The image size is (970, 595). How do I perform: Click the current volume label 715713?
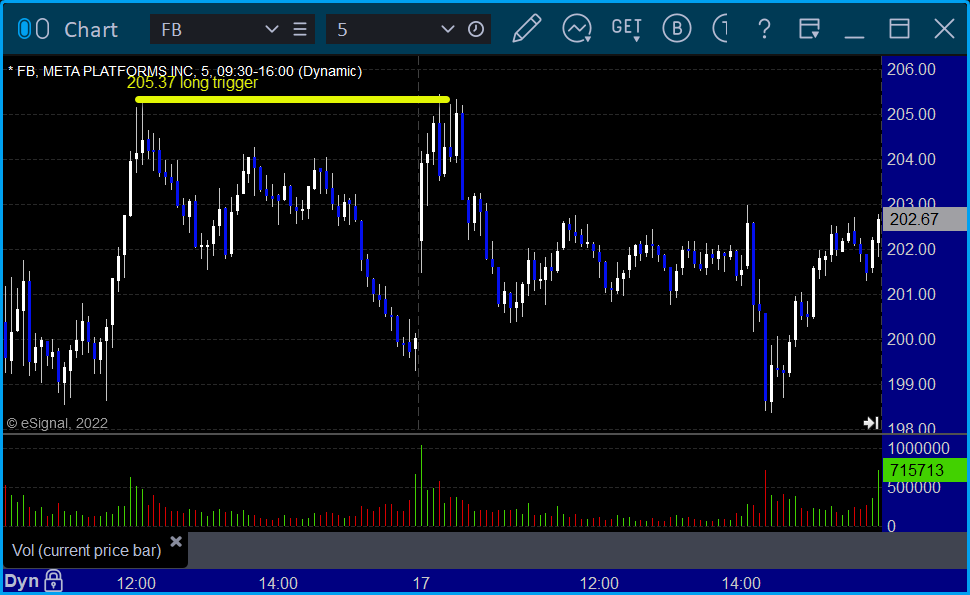[925, 471]
